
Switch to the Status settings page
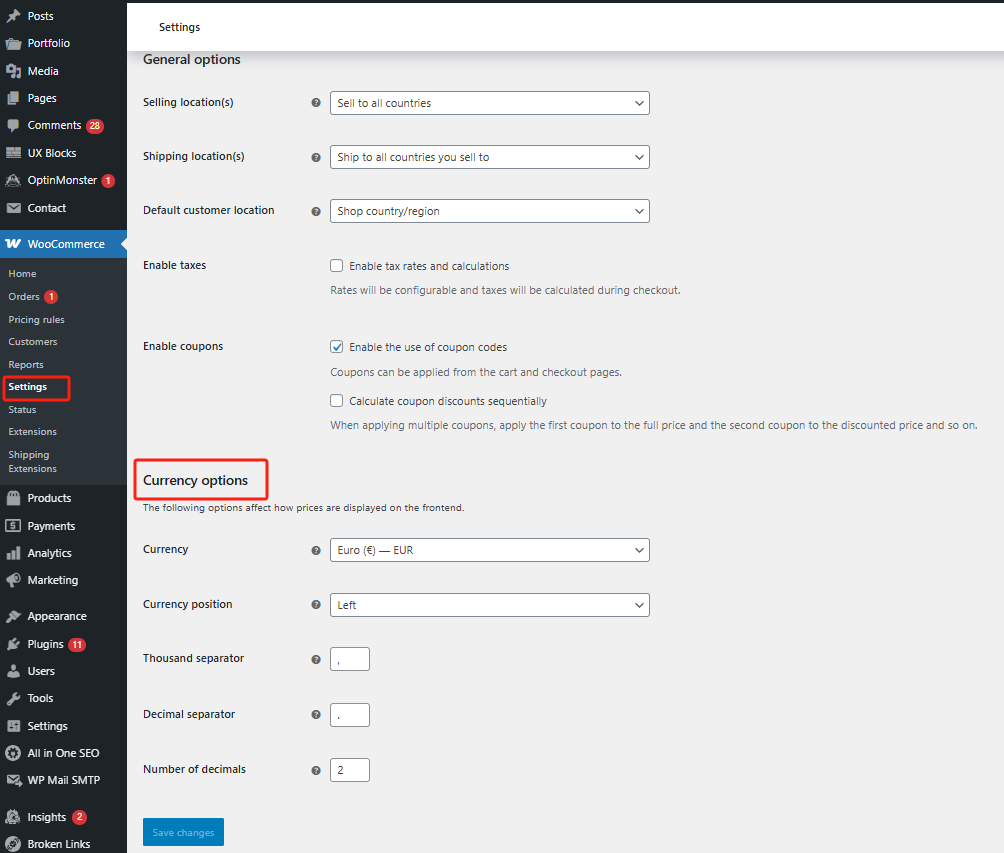click(x=22, y=409)
